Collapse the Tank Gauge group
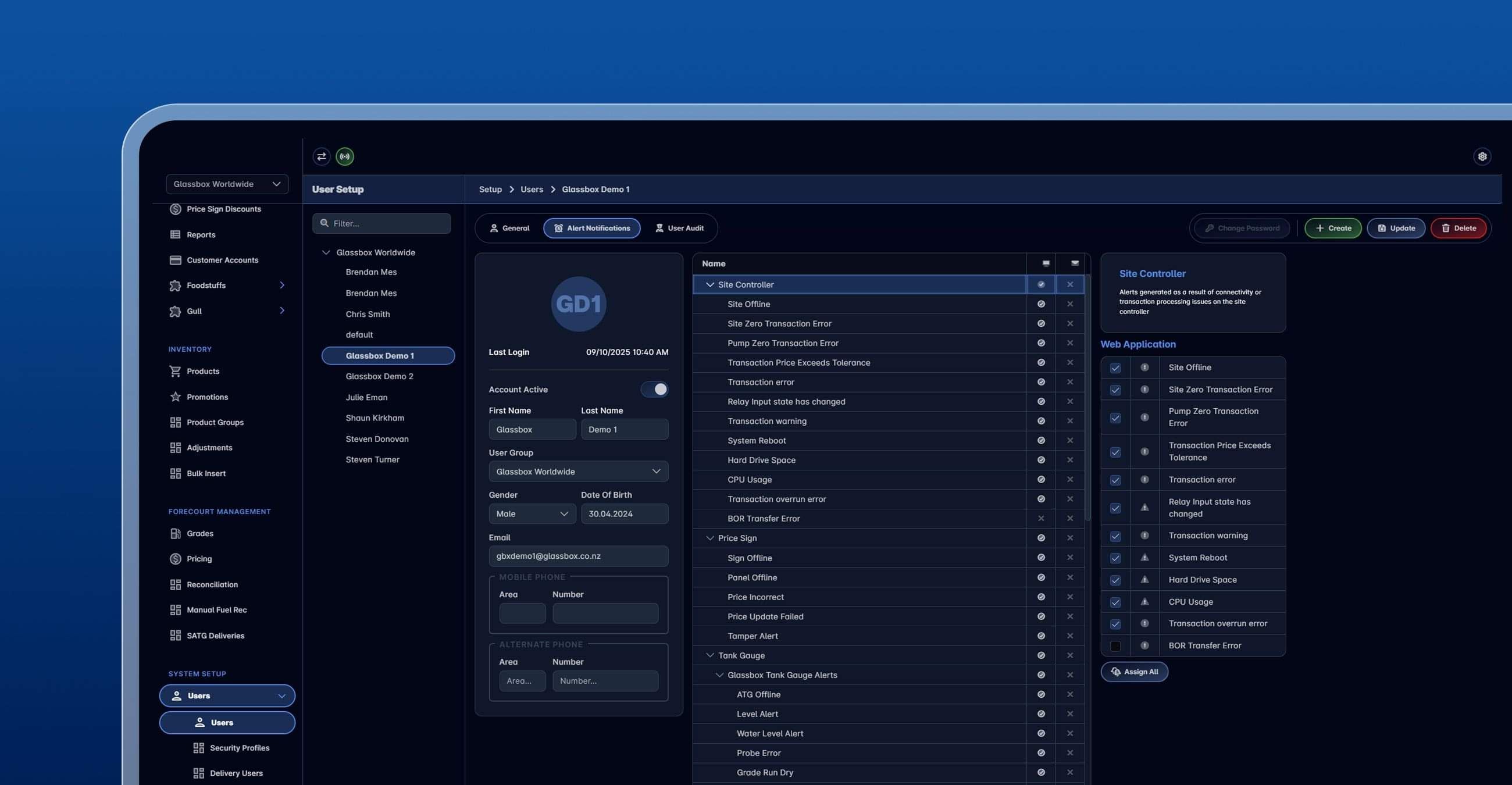Screen dimensions: 1512x785 tap(709, 655)
